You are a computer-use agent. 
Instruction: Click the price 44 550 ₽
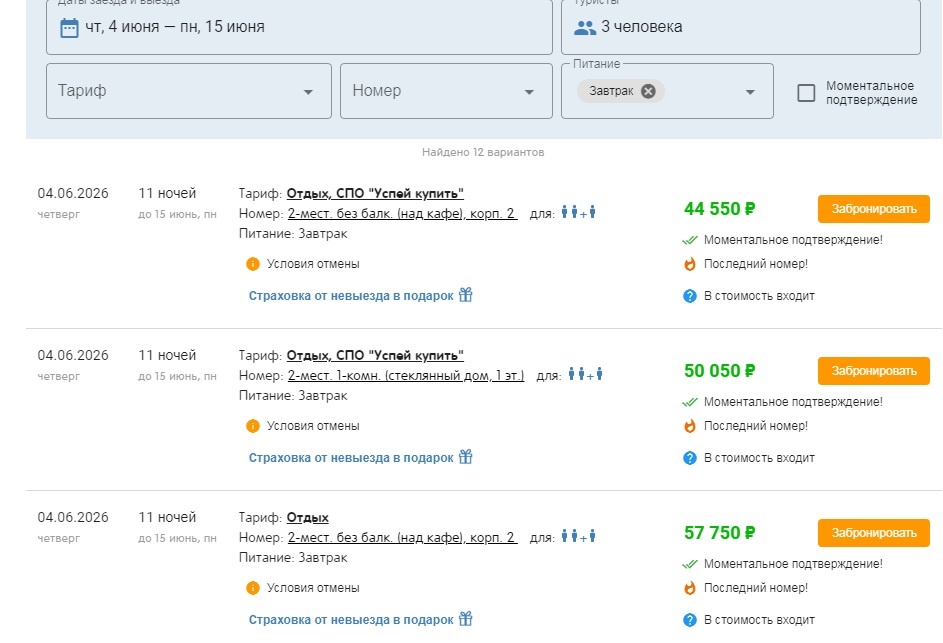(719, 209)
